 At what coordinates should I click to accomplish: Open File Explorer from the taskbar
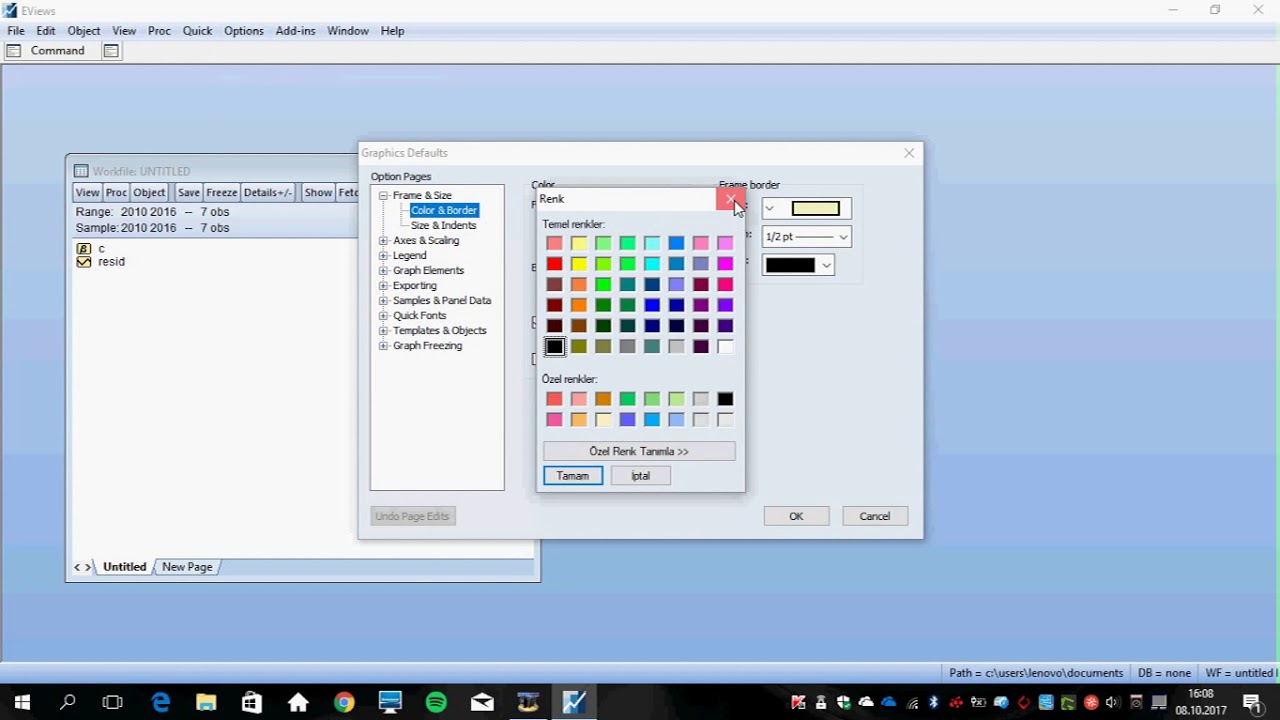[x=206, y=703]
